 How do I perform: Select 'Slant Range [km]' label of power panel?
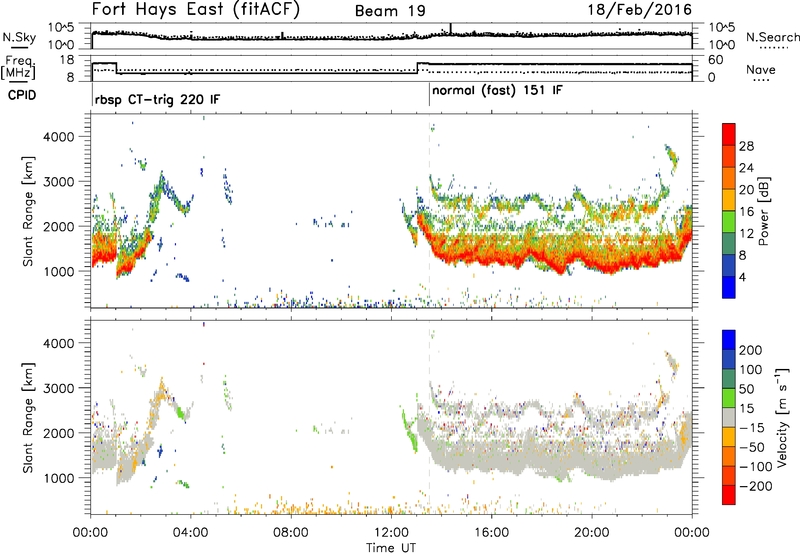coord(28,211)
